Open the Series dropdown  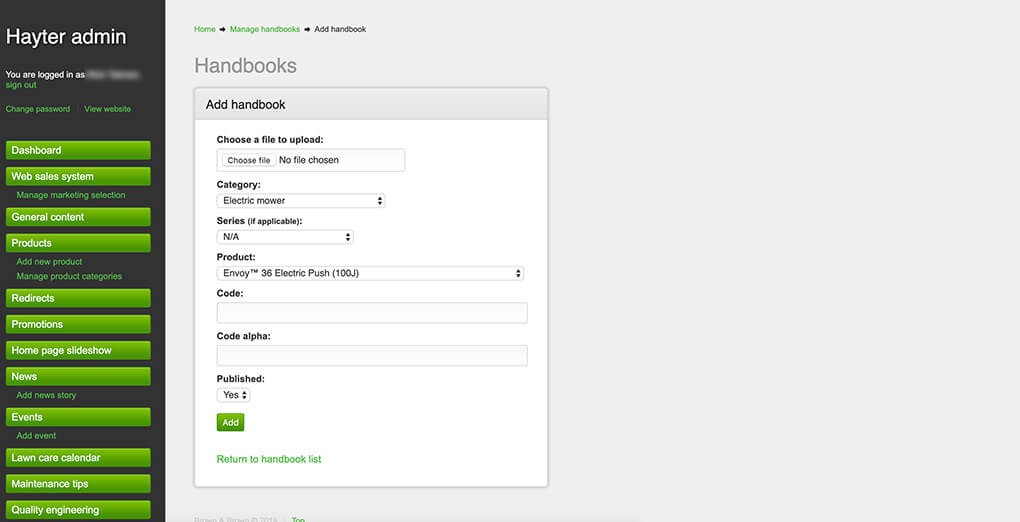[x=285, y=237]
